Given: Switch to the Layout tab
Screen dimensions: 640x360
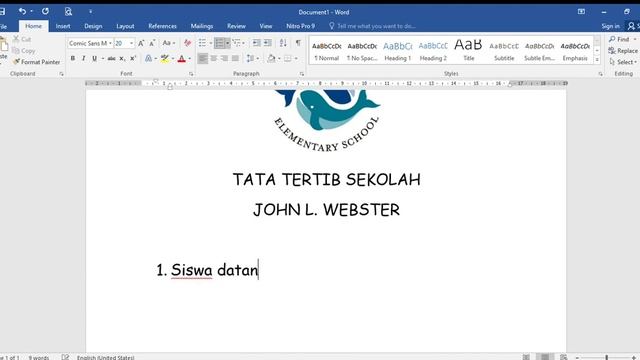Looking at the screenshot, I should (x=125, y=26).
